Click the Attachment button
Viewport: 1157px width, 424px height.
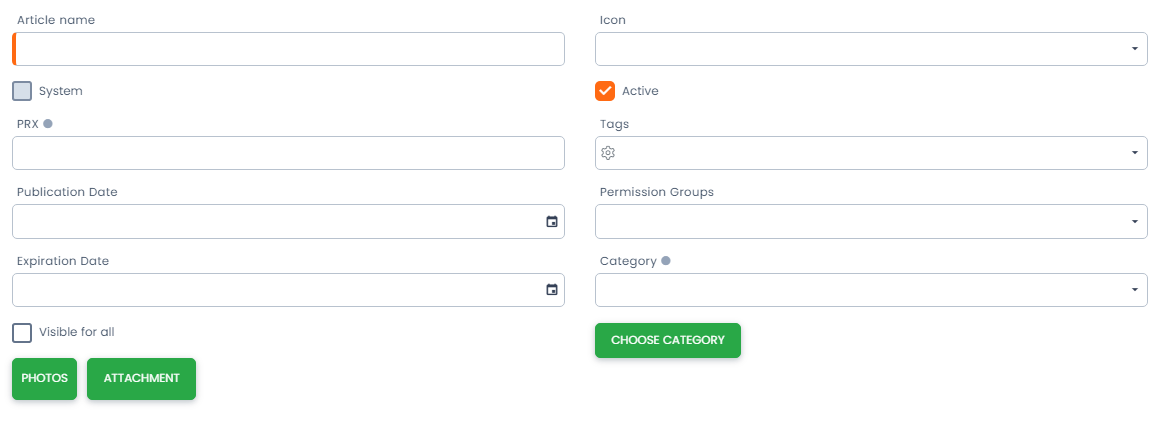tap(141, 379)
